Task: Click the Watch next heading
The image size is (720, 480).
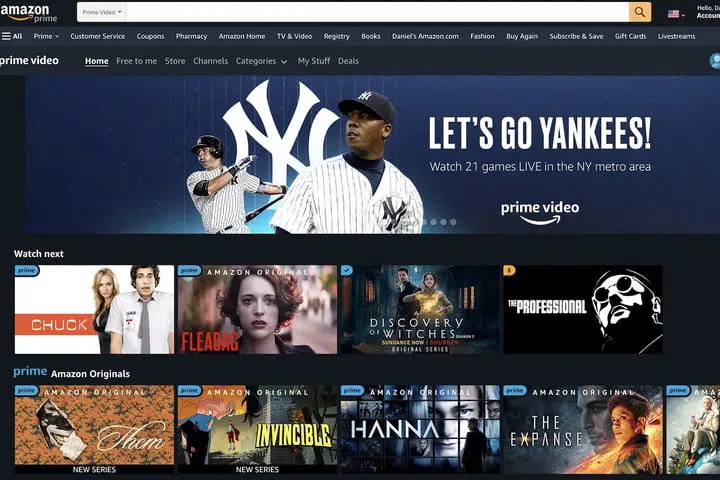Action: pos(39,254)
